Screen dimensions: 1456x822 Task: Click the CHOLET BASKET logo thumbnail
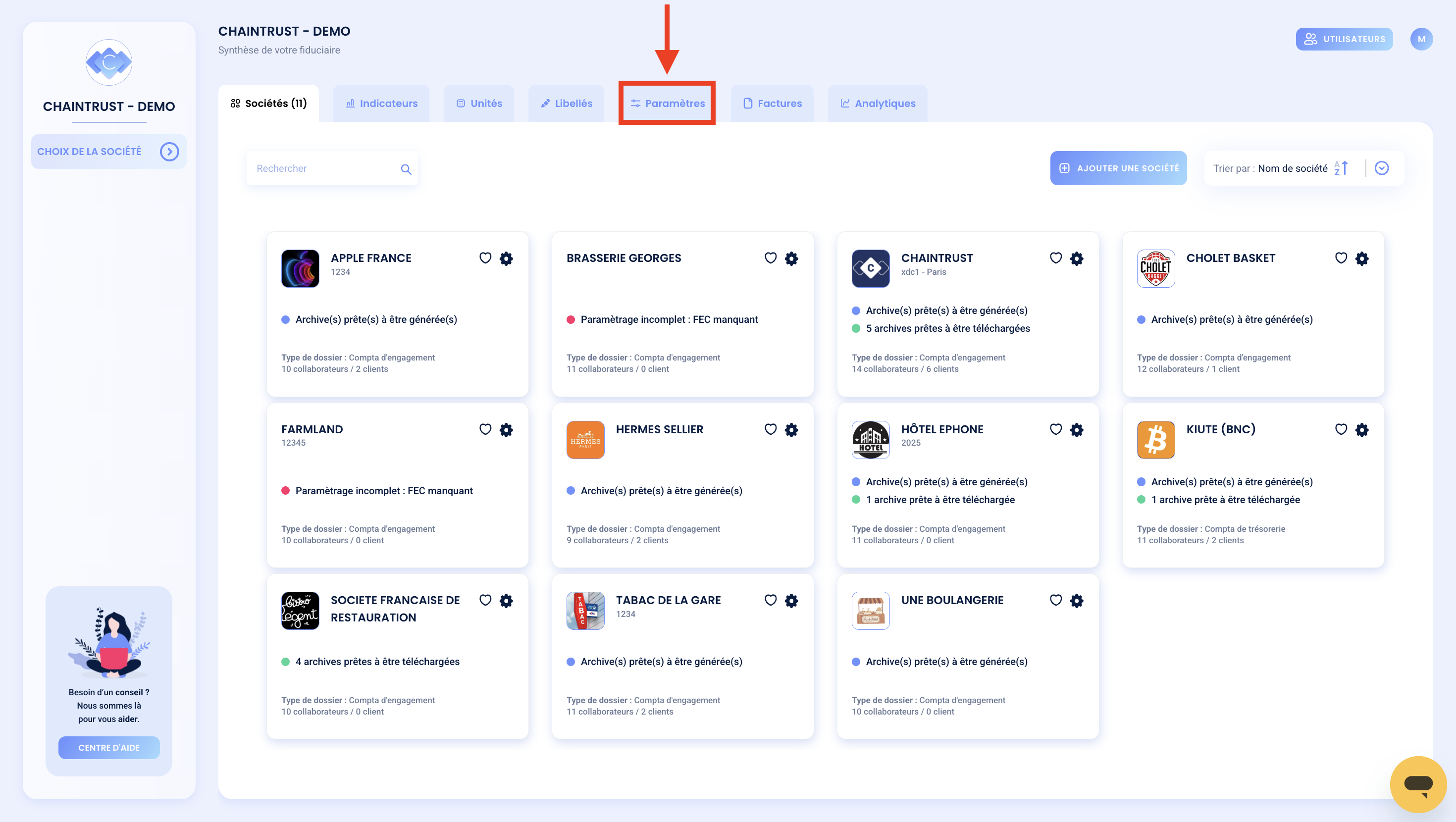pos(1156,268)
